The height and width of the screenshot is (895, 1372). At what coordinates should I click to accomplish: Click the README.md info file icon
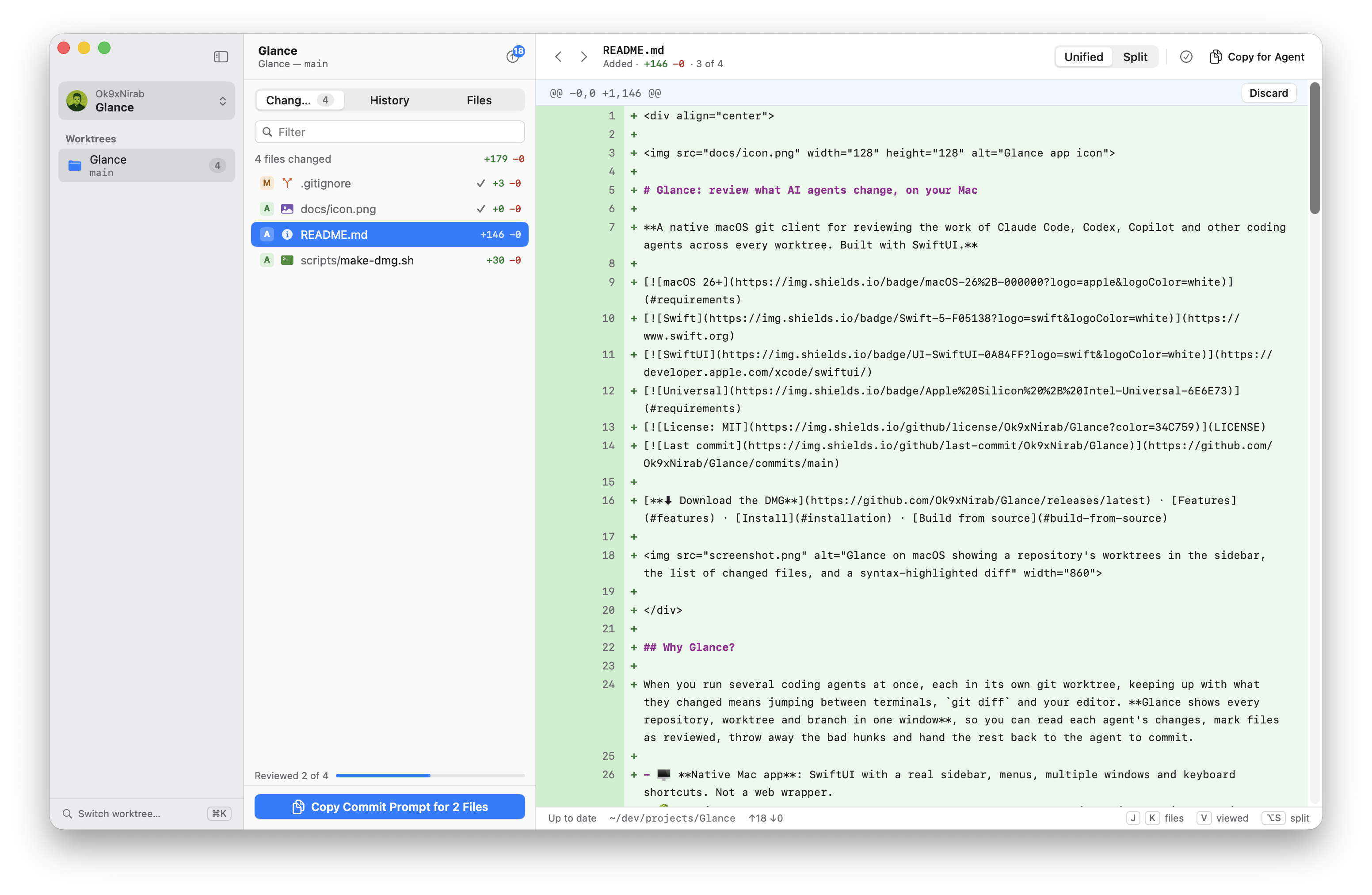click(287, 235)
